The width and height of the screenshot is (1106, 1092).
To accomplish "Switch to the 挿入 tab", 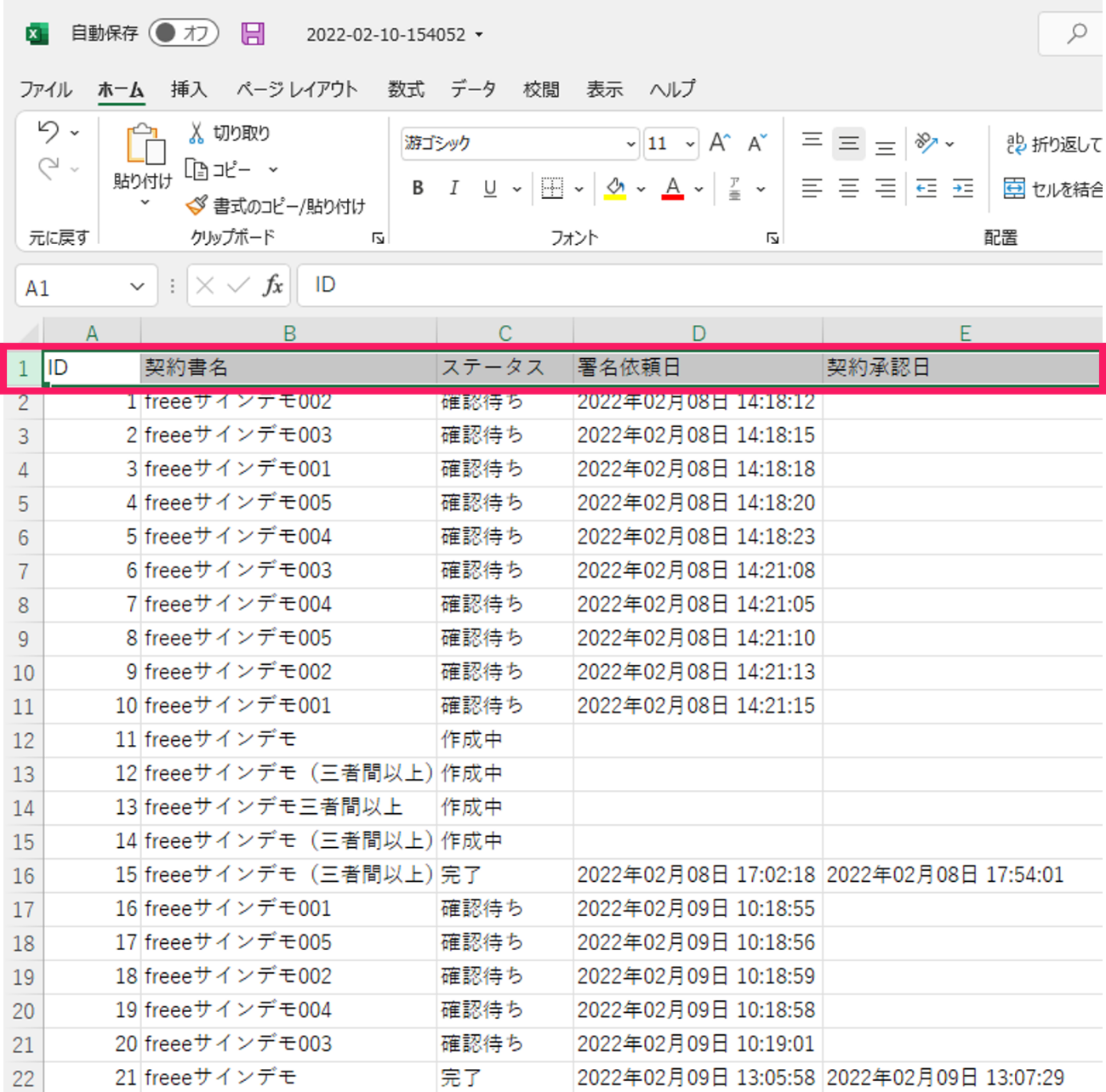I will click(188, 89).
